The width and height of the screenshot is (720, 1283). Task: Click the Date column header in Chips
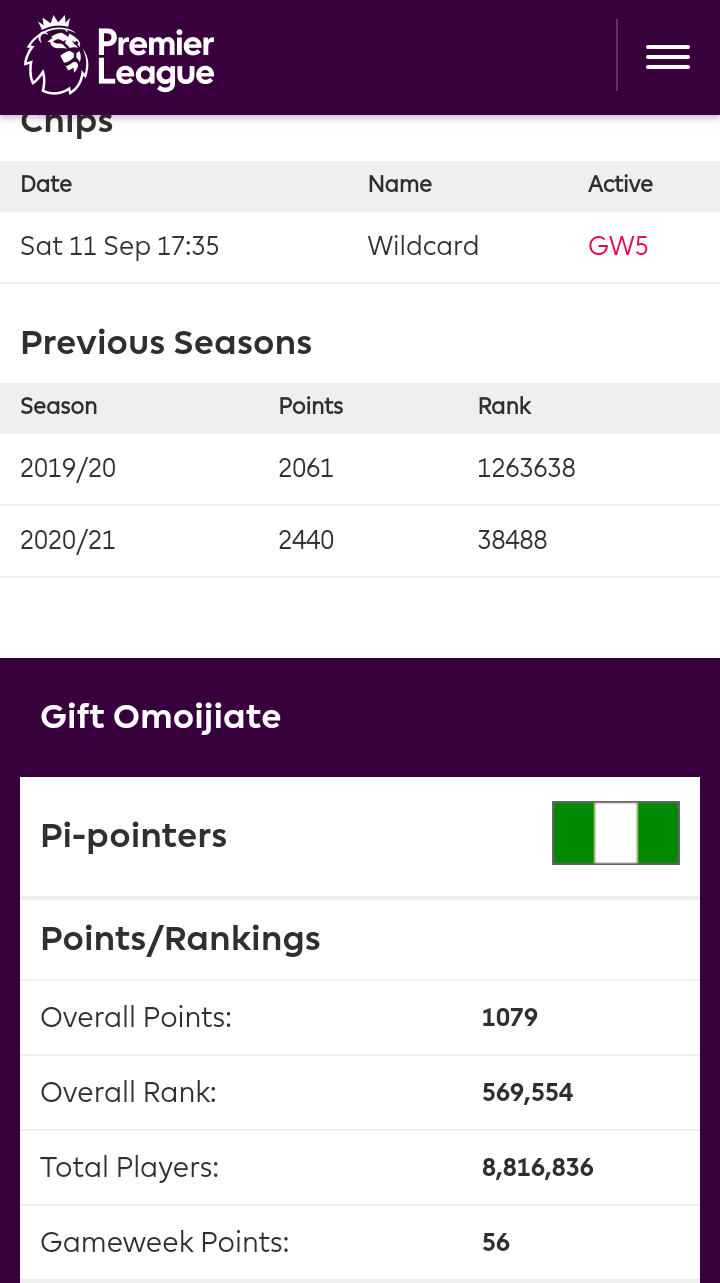point(46,184)
